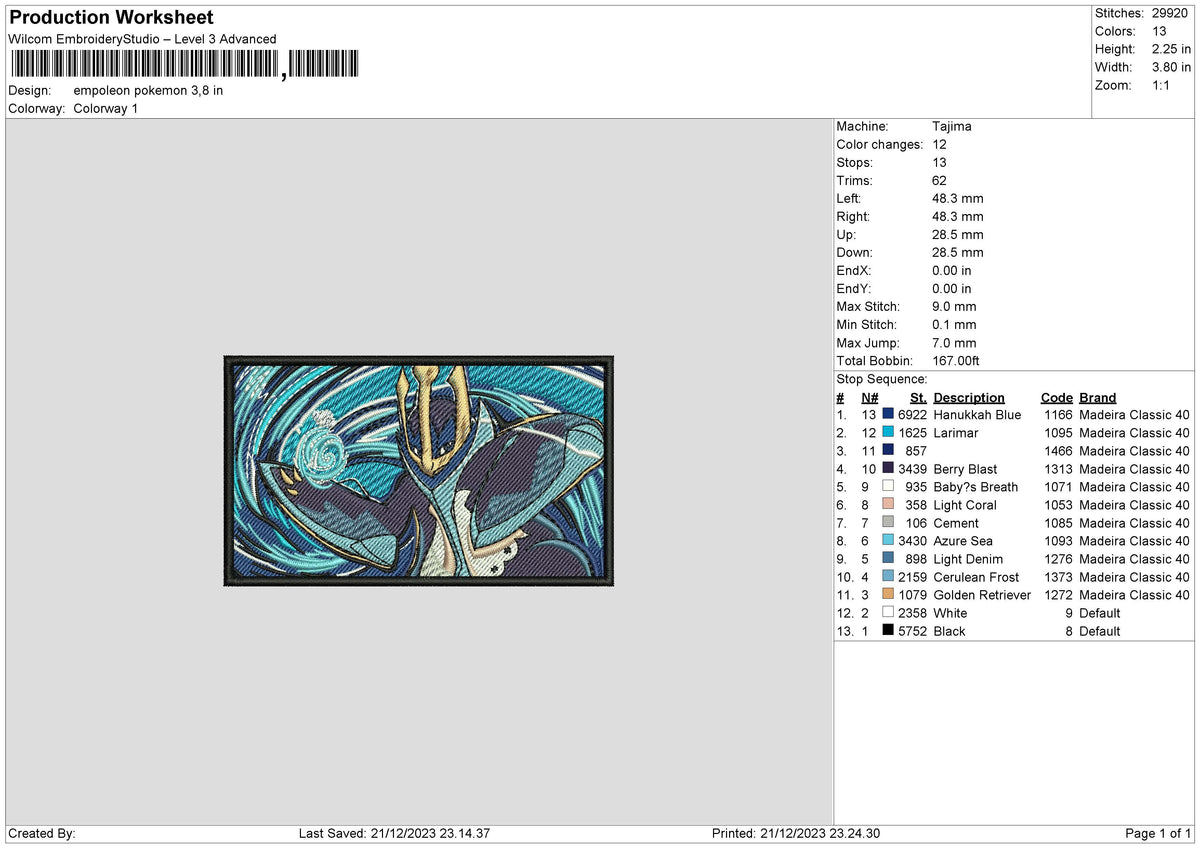Click the Baby?s Breath description text
Screen dimensions: 1200x848
point(976,486)
